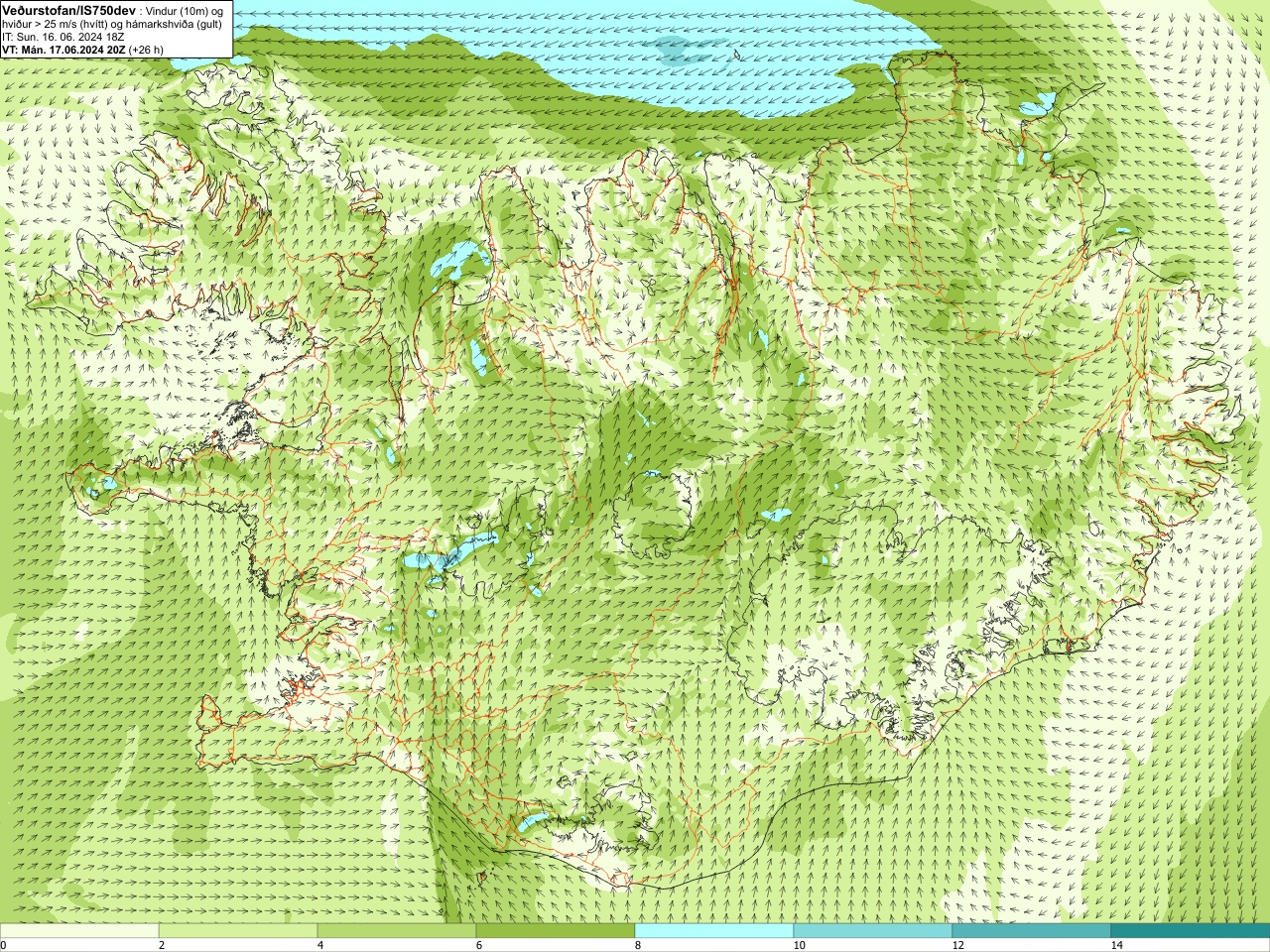The height and width of the screenshot is (952, 1270).
Task: Click the '10' tick label on color scale
Action: point(799,946)
